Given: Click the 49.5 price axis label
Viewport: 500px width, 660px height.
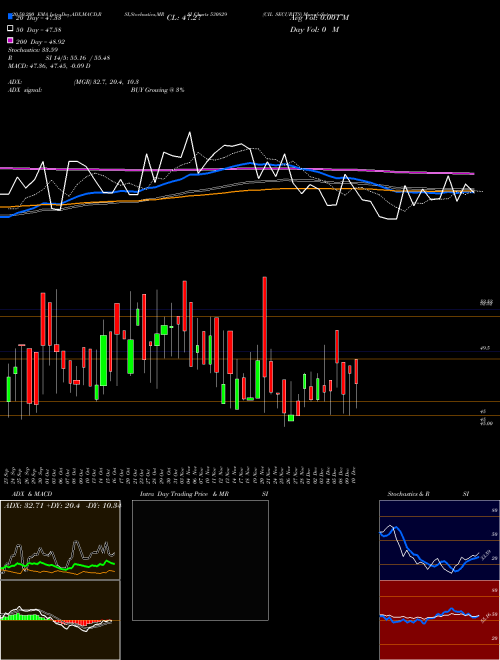Looking at the screenshot, I should pyautogui.click(x=486, y=349).
